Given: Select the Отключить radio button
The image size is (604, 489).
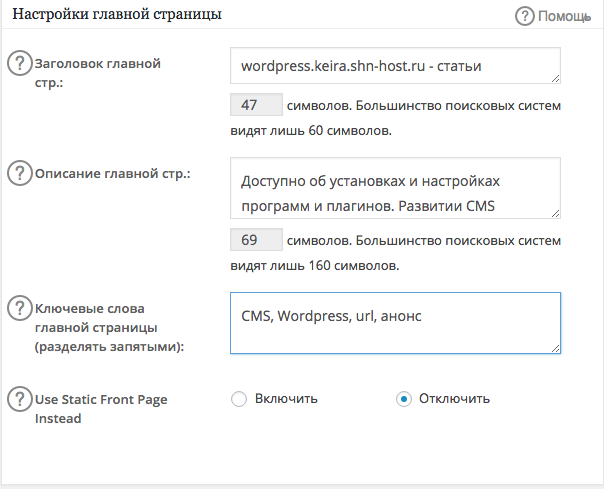Looking at the screenshot, I should [404, 399].
